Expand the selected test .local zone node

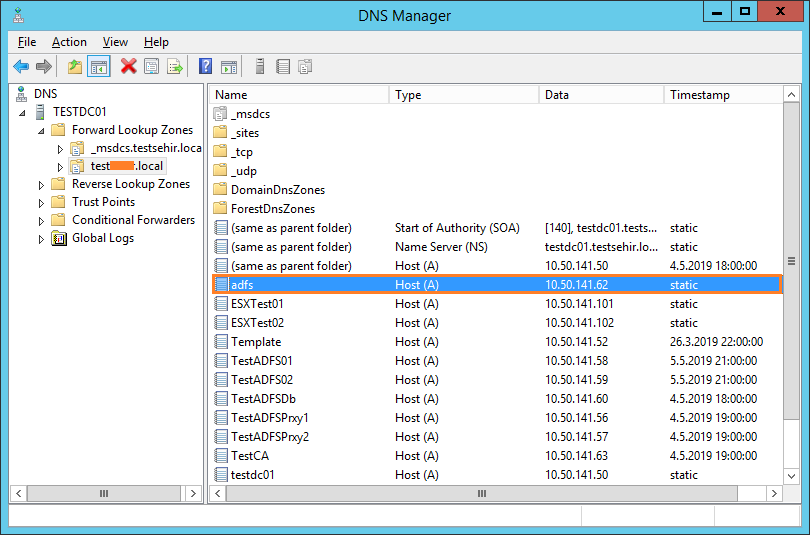60,167
